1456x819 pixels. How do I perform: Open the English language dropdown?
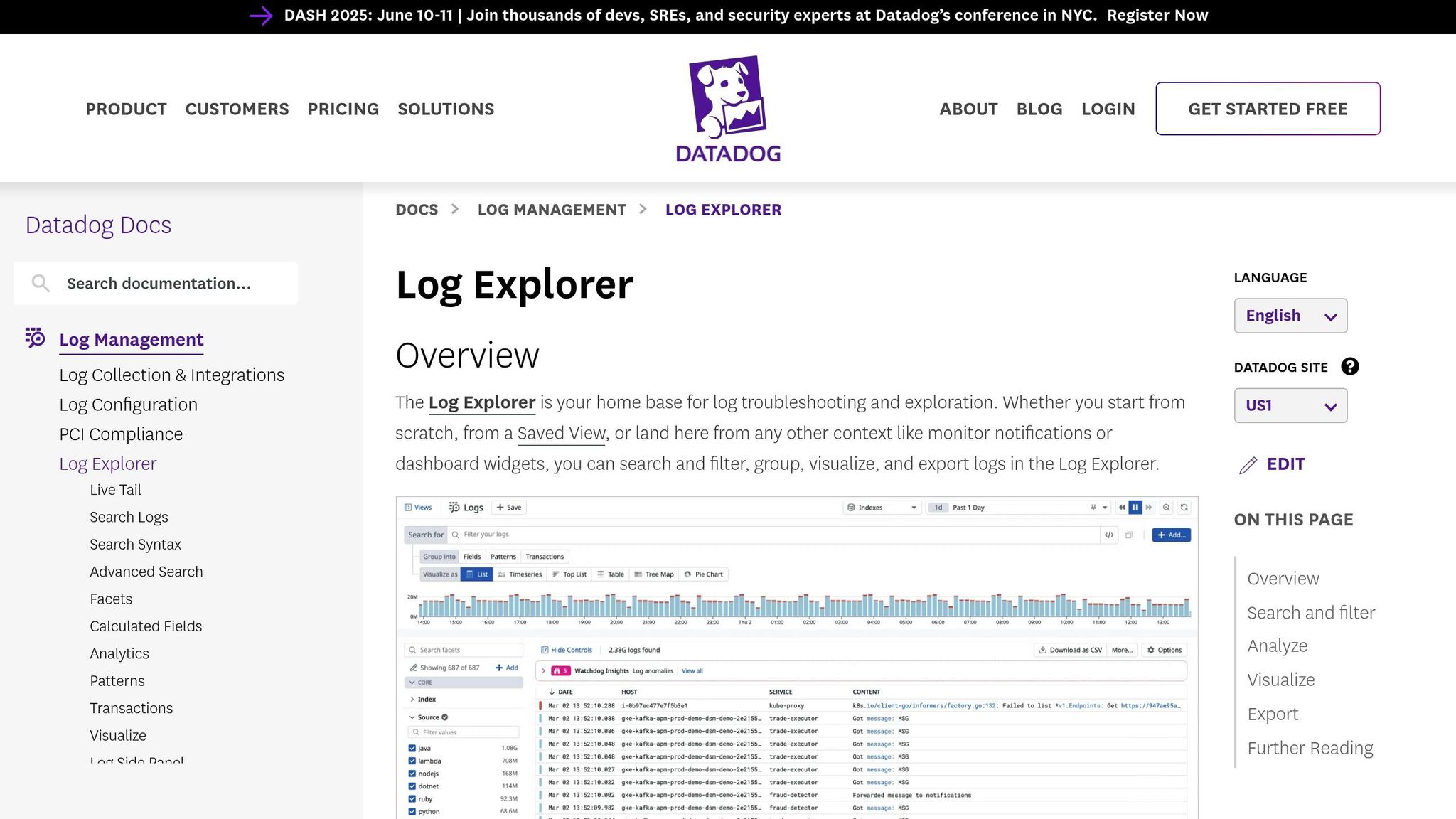tap(1290, 316)
